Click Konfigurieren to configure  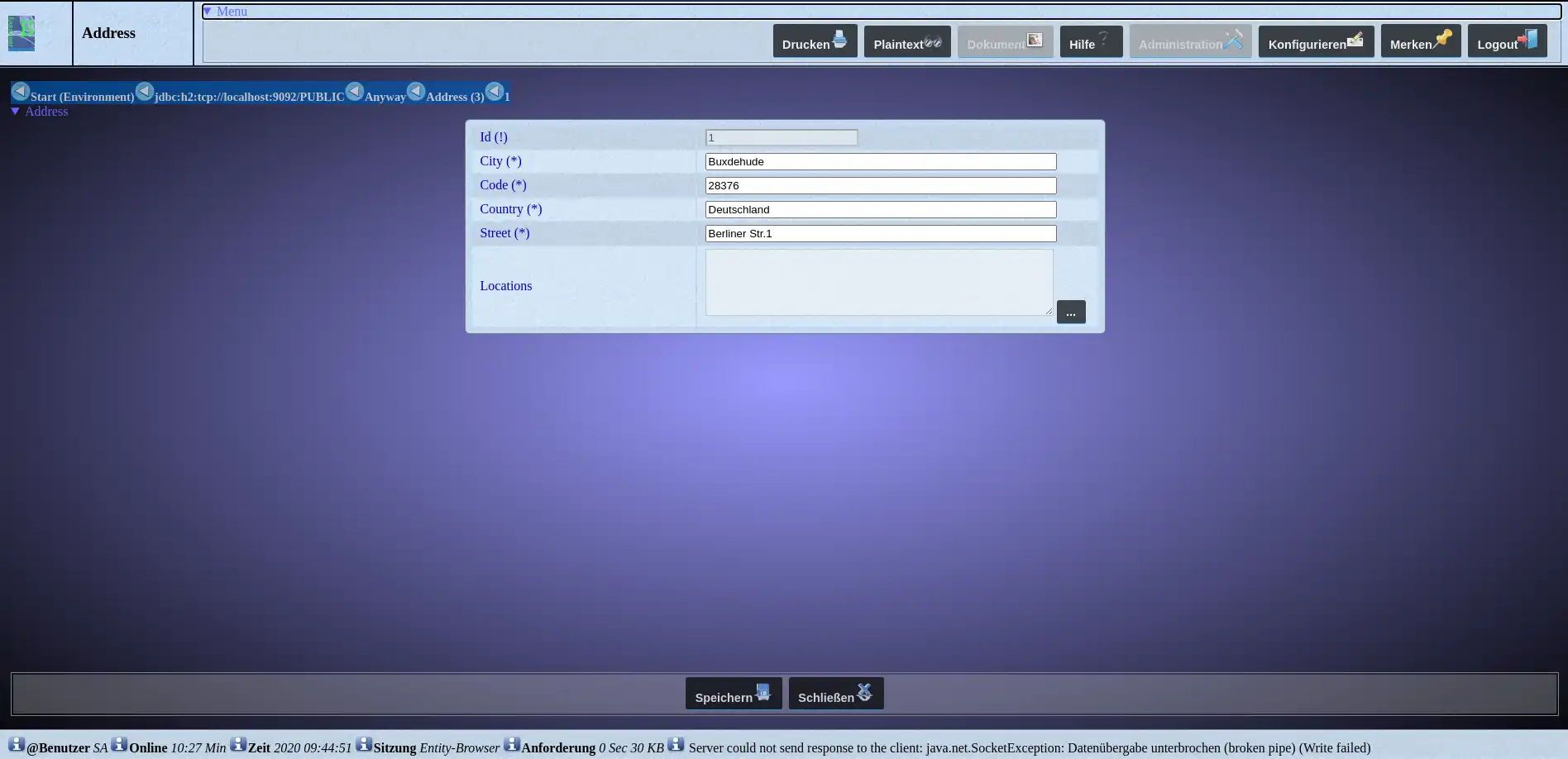[x=1316, y=41]
